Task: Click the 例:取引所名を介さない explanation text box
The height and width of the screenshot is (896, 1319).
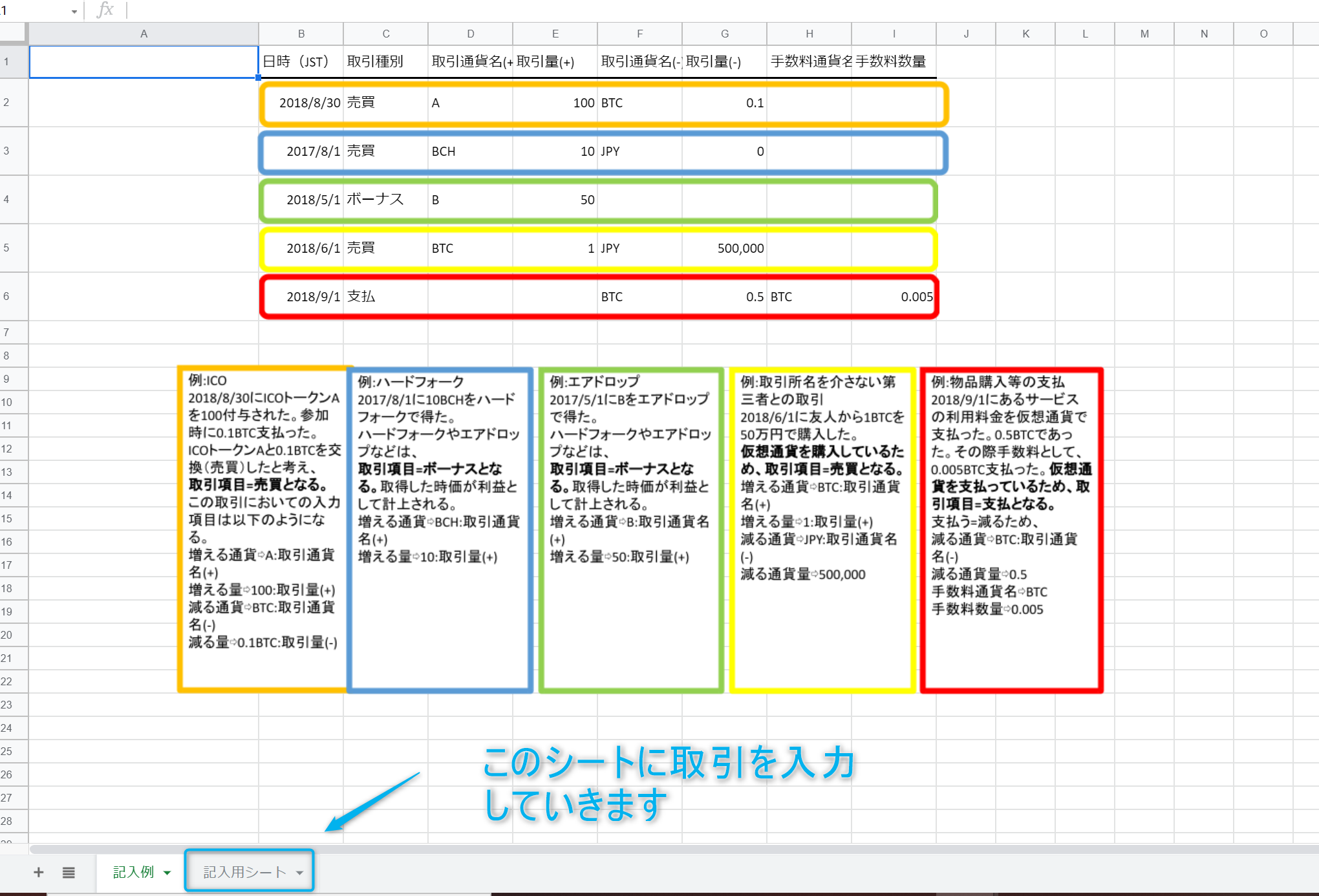Action: pyautogui.click(x=822, y=530)
